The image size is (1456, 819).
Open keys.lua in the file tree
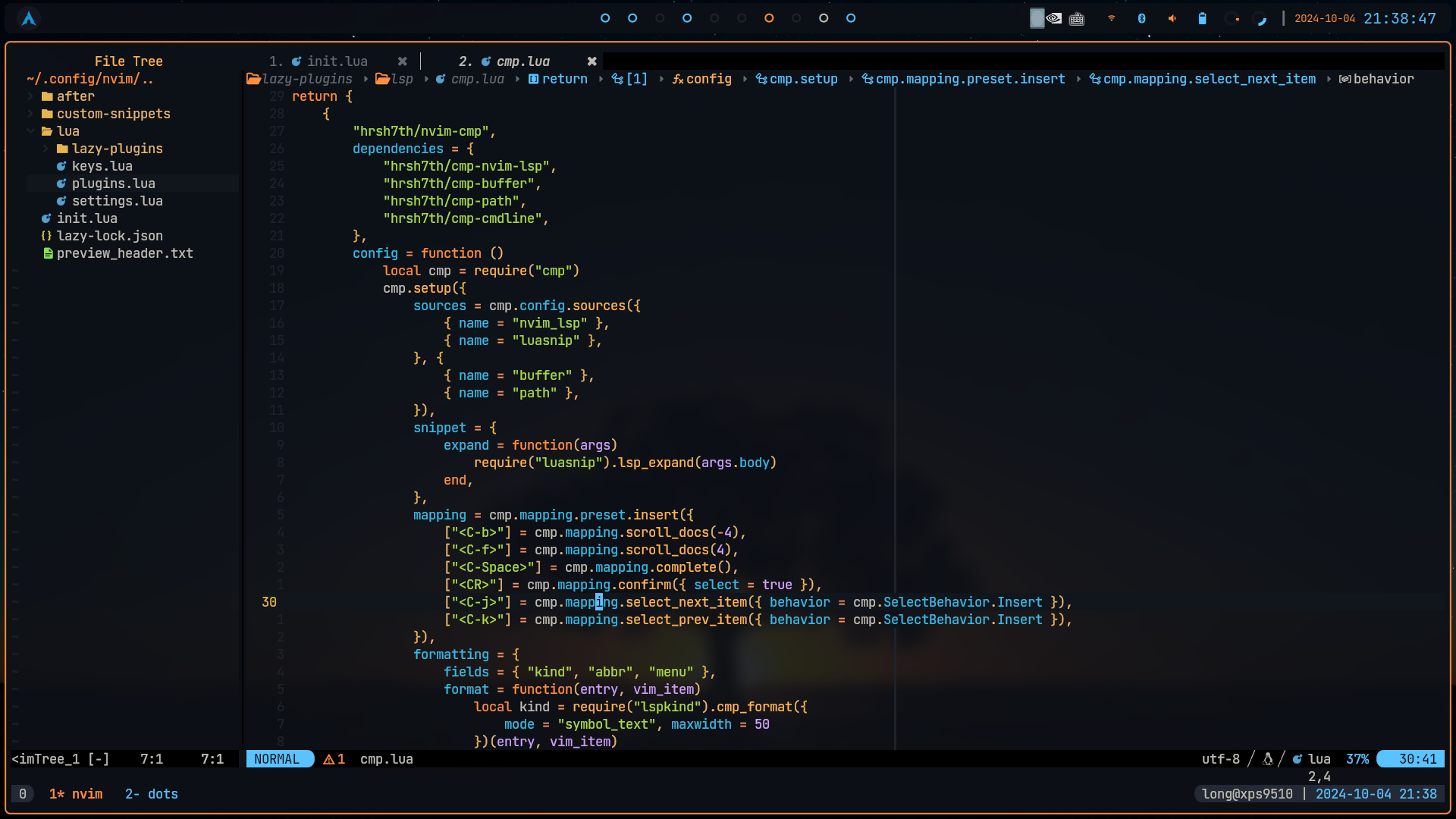pos(102,166)
